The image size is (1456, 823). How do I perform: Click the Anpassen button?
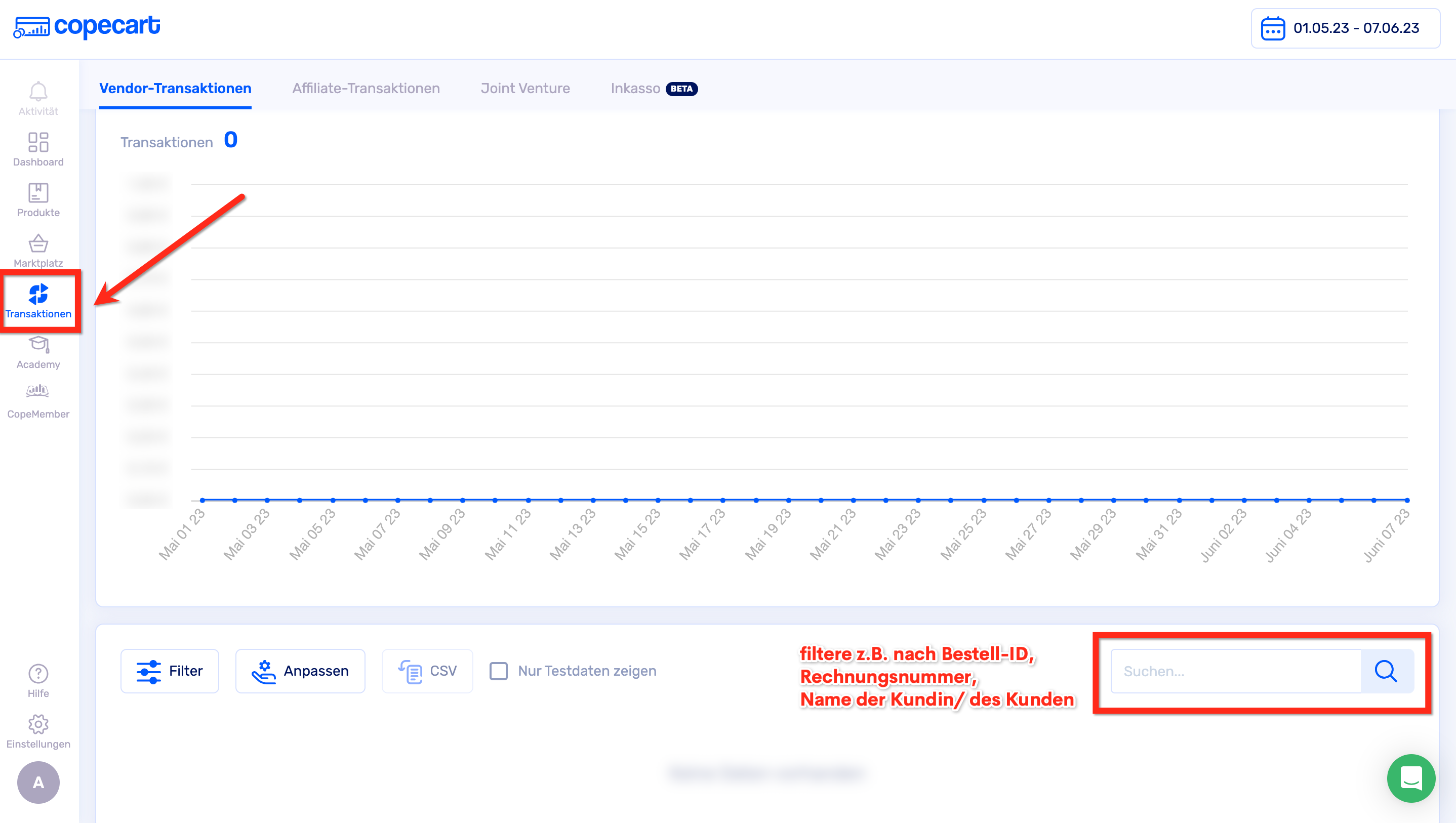[300, 671]
